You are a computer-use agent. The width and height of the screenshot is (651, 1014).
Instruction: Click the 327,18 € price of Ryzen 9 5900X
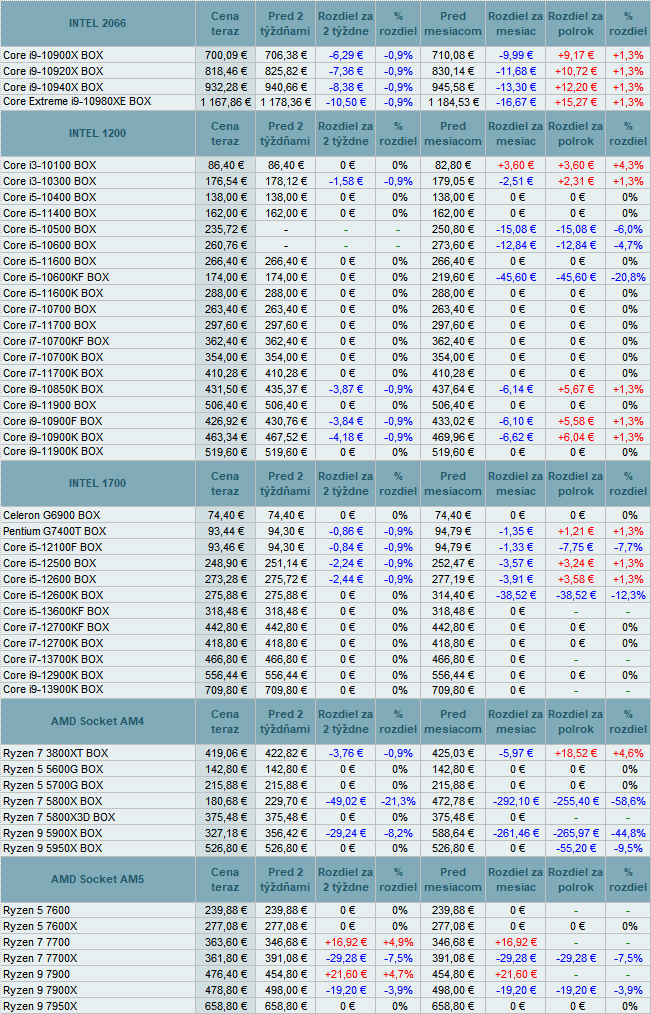[225, 834]
